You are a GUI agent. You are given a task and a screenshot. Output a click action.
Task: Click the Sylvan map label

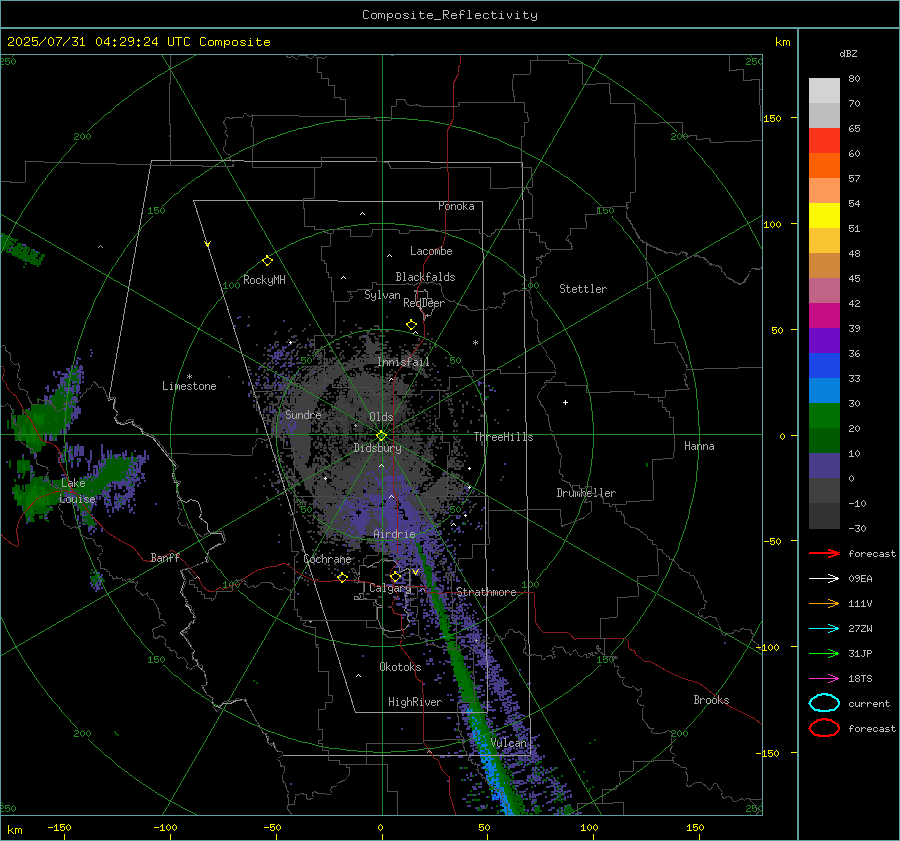pyautogui.click(x=382, y=295)
